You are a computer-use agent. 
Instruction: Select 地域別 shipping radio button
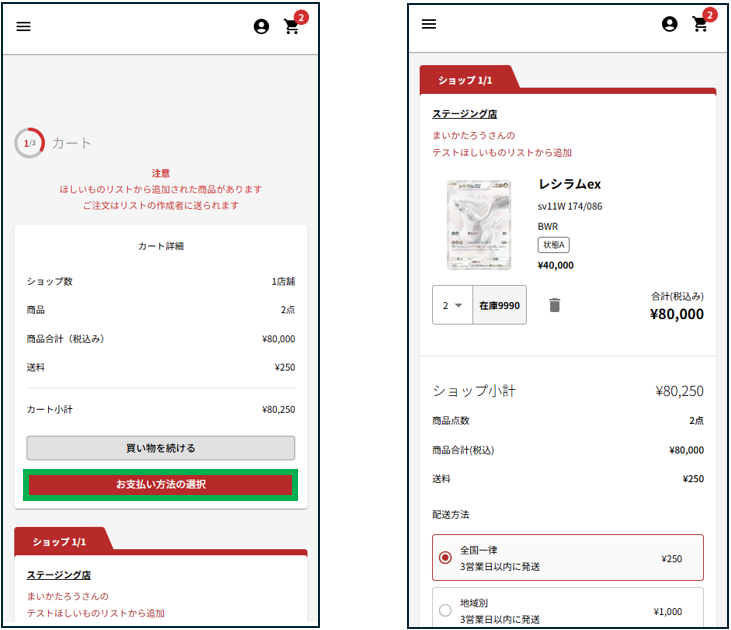(446, 610)
